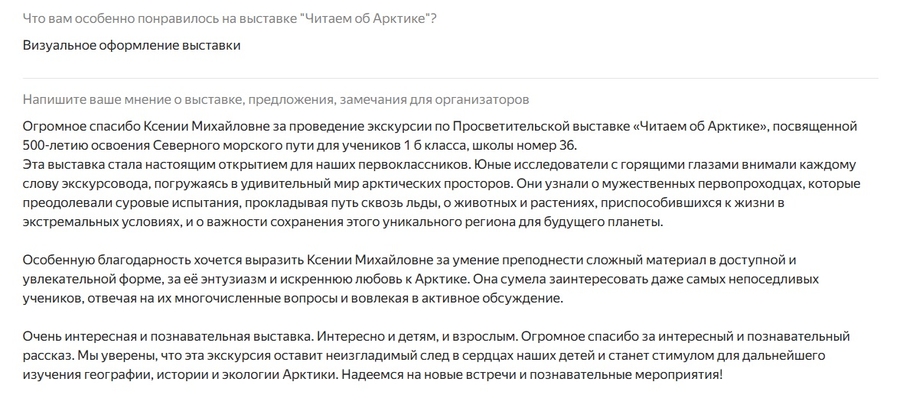Click the answer "Визуальное оформление выставки"

tap(131, 44)
